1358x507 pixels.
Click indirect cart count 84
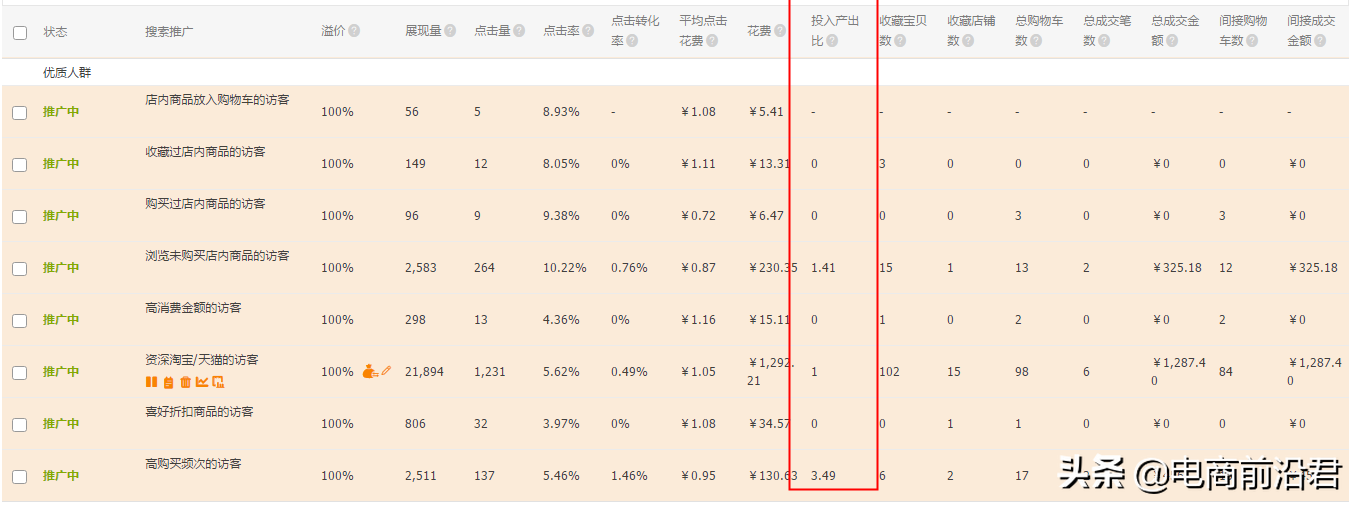coord(1226,372)
